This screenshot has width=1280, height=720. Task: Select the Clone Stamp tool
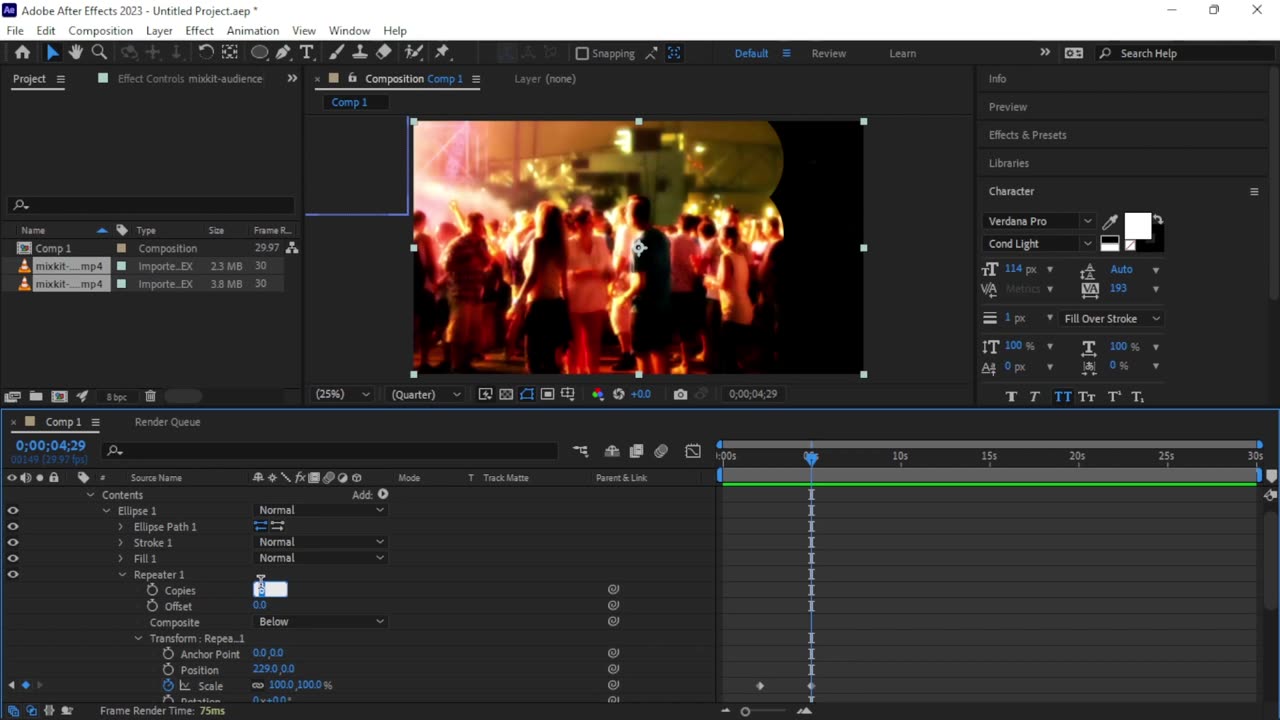click(360, 53)
